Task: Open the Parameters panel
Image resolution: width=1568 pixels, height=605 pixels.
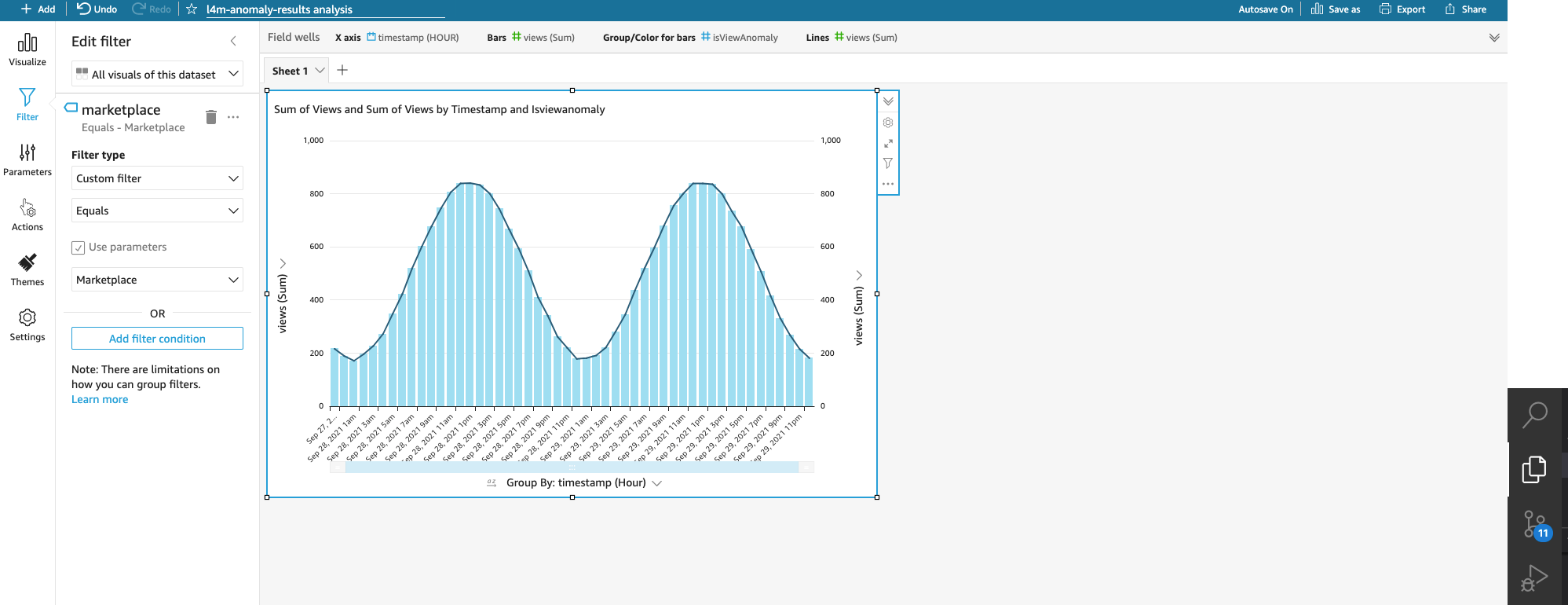Action: (27, 159)
